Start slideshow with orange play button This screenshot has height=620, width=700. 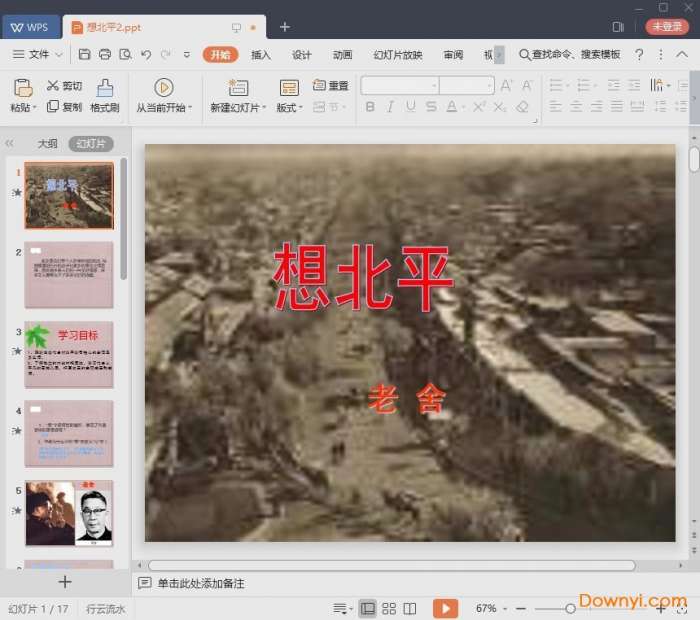(445, 608)
